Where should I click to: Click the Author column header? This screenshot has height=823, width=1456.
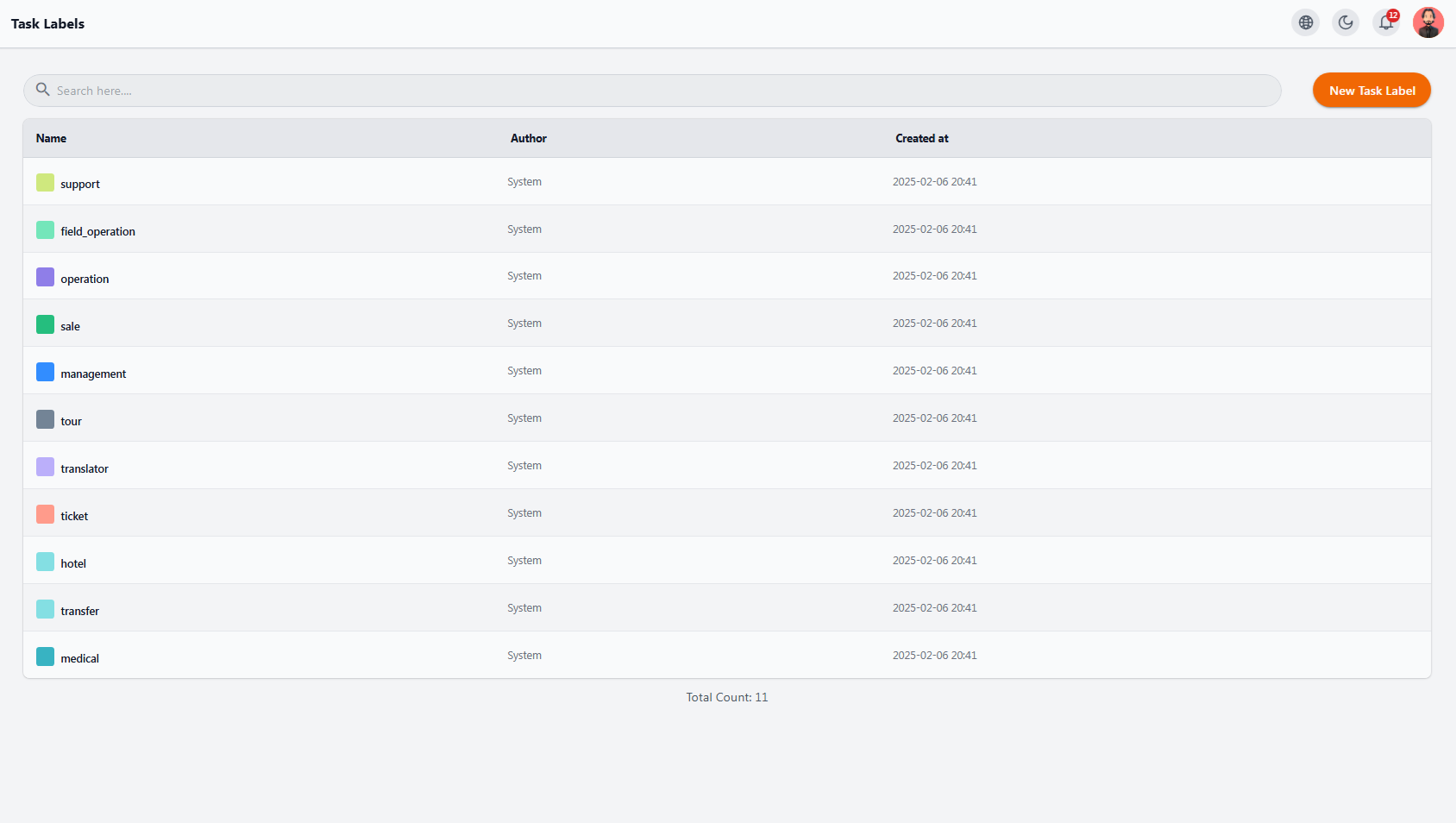[529, 138]
